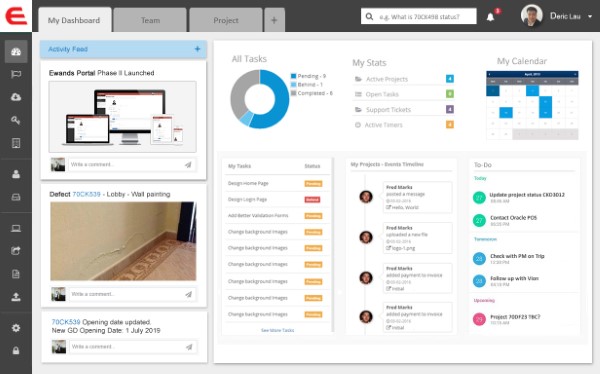
Task: Click the flag icon in the sidebar
Action: [16, 74]
